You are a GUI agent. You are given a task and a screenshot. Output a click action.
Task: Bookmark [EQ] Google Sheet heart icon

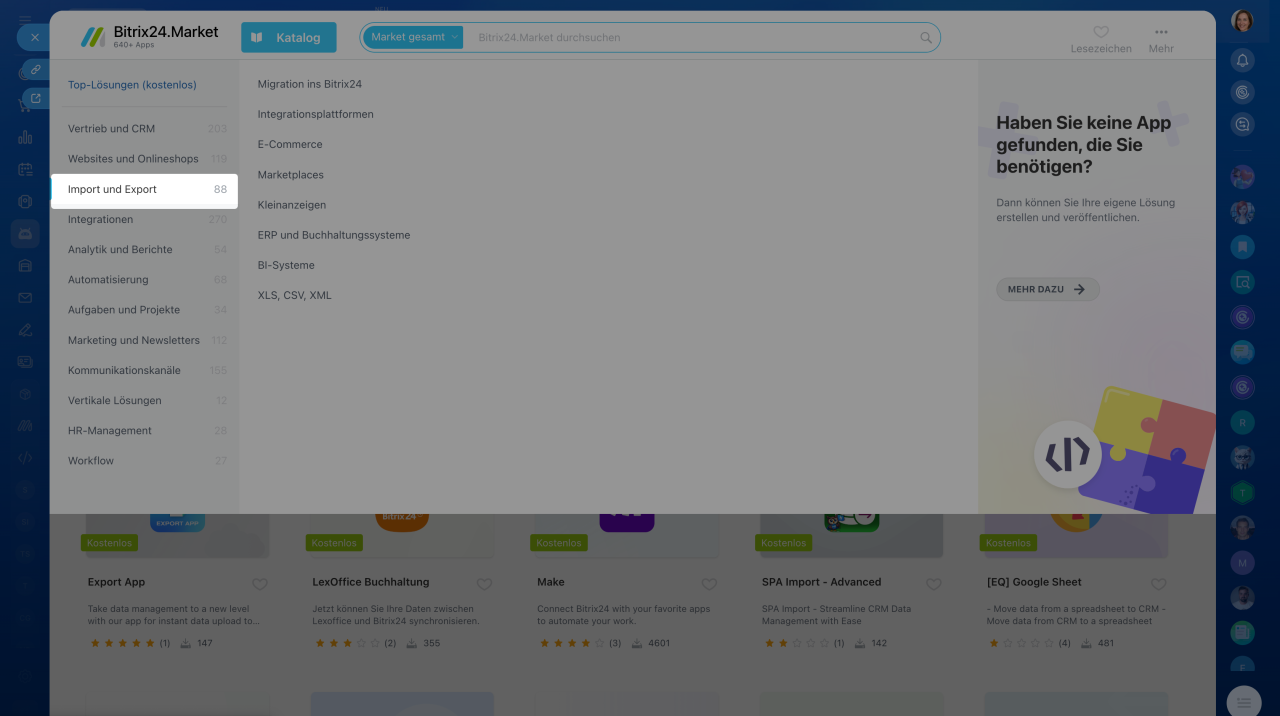tap(1158, 584)
